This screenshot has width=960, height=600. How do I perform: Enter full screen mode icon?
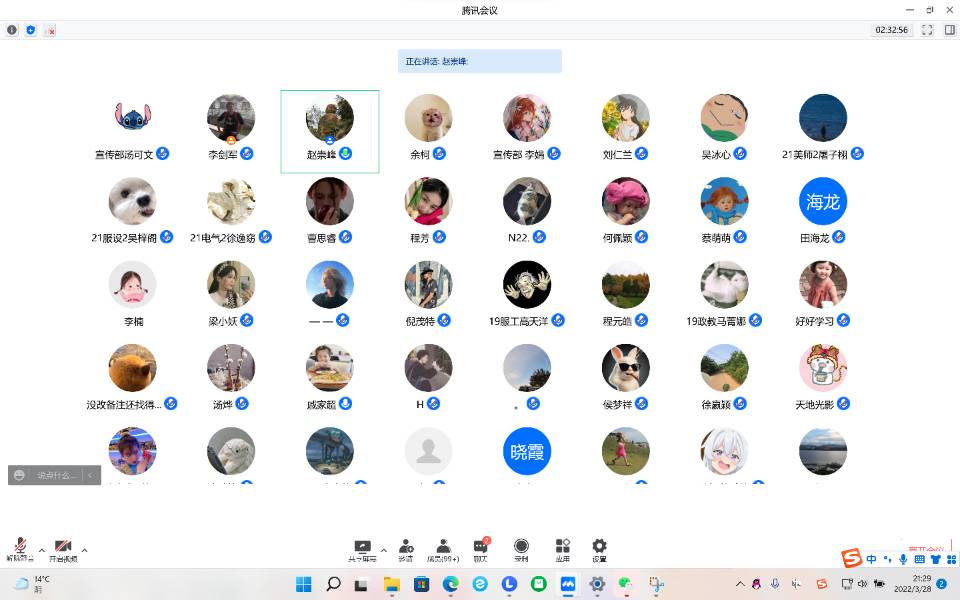927,30
